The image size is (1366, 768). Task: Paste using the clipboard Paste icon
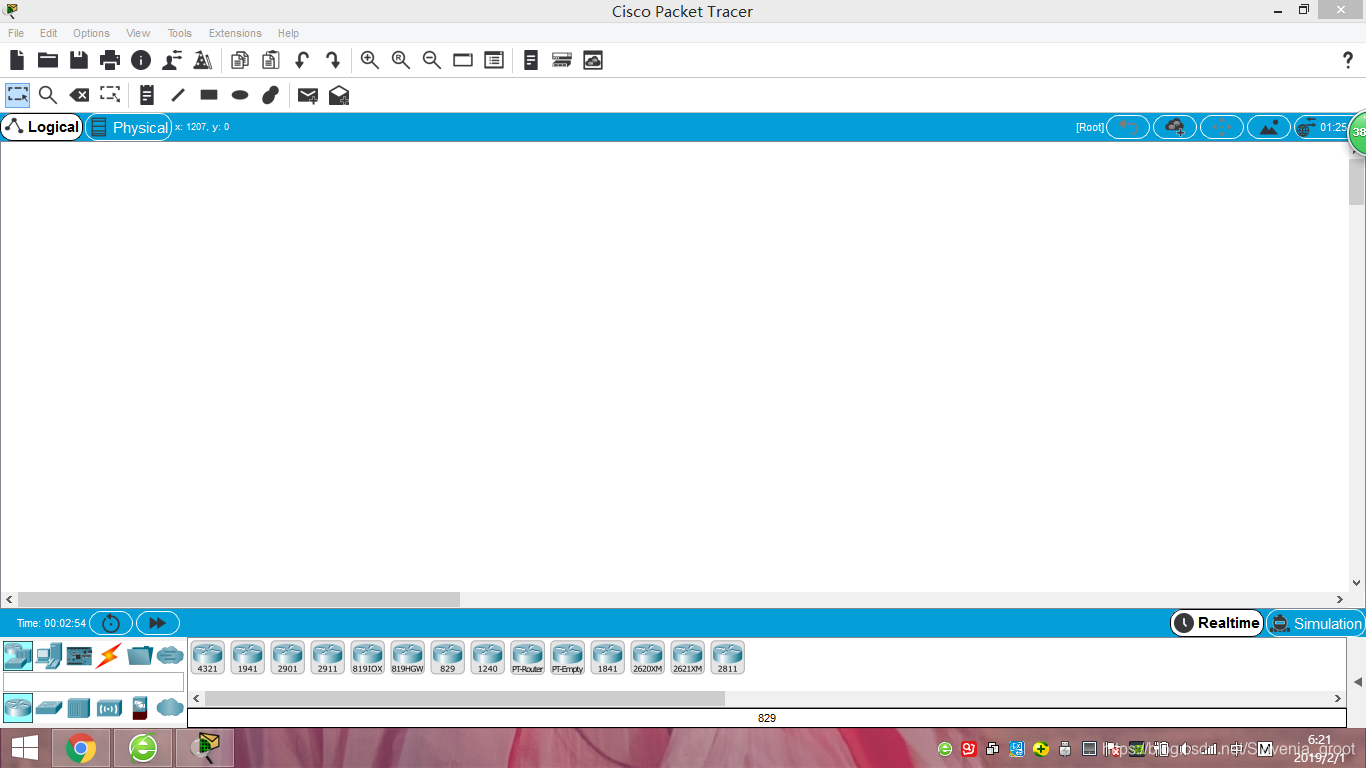(271, 60)
